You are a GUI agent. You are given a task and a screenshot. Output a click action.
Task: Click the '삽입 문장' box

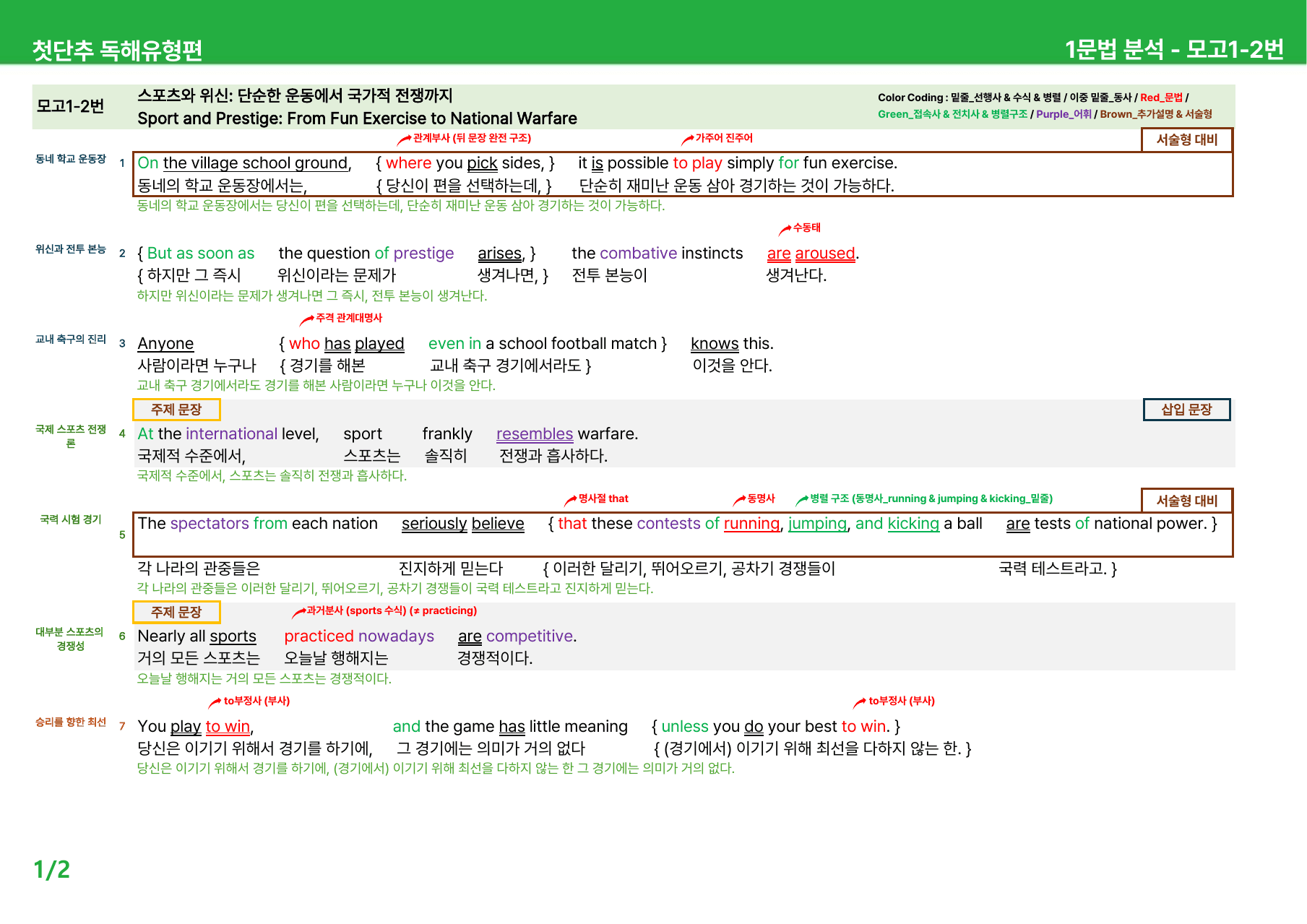(1186, 410)
